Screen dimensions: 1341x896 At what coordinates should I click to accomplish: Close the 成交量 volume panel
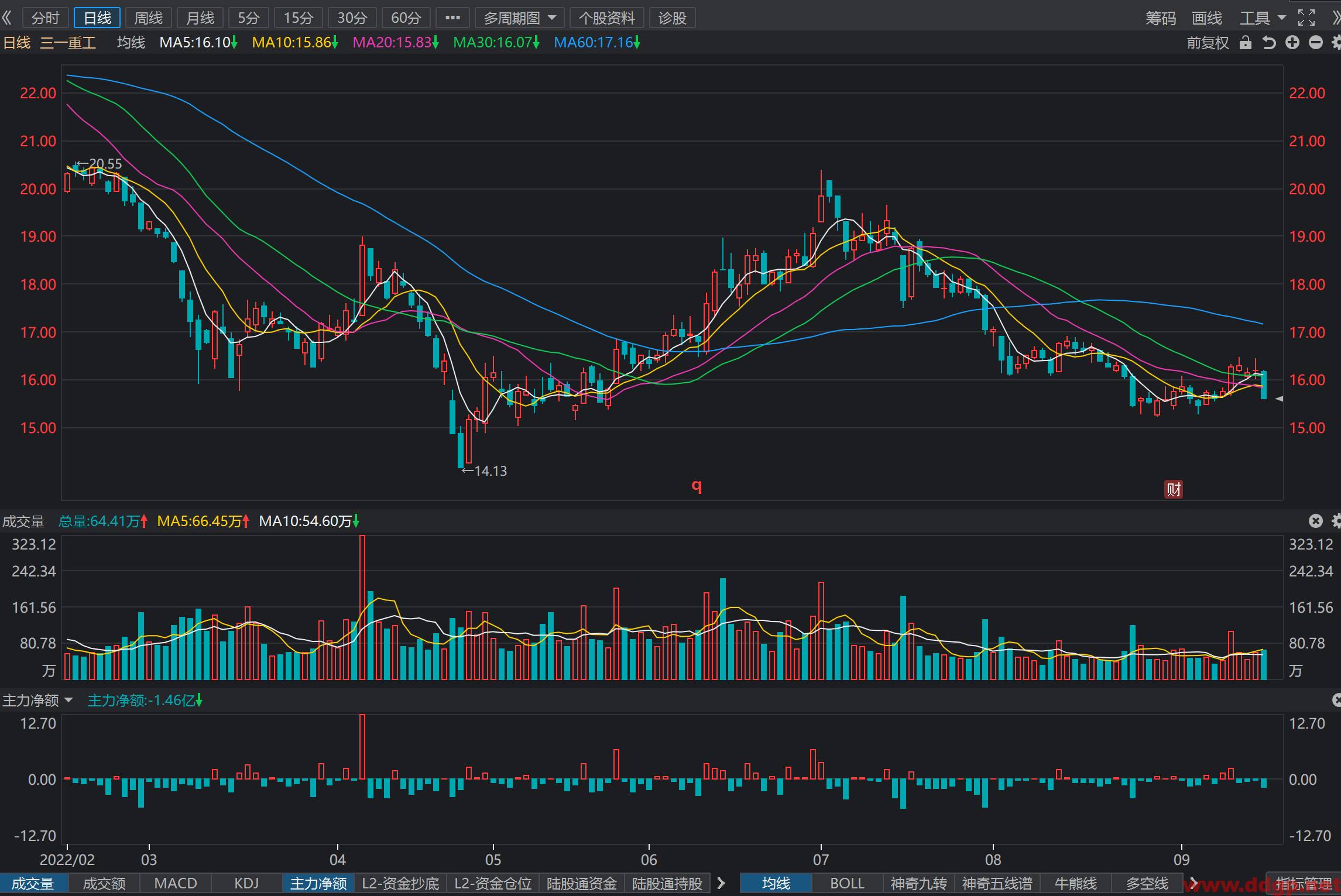pos(1316,521)
